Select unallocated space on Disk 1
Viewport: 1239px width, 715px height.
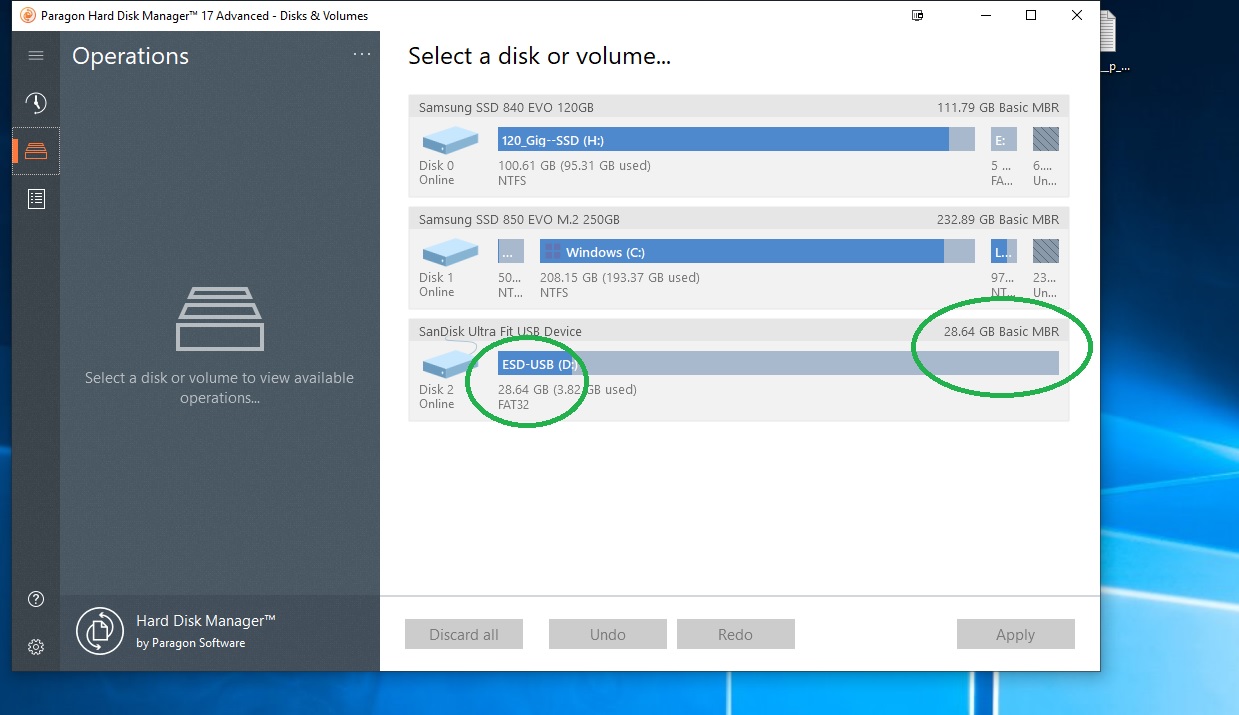tap(1046, 252)
